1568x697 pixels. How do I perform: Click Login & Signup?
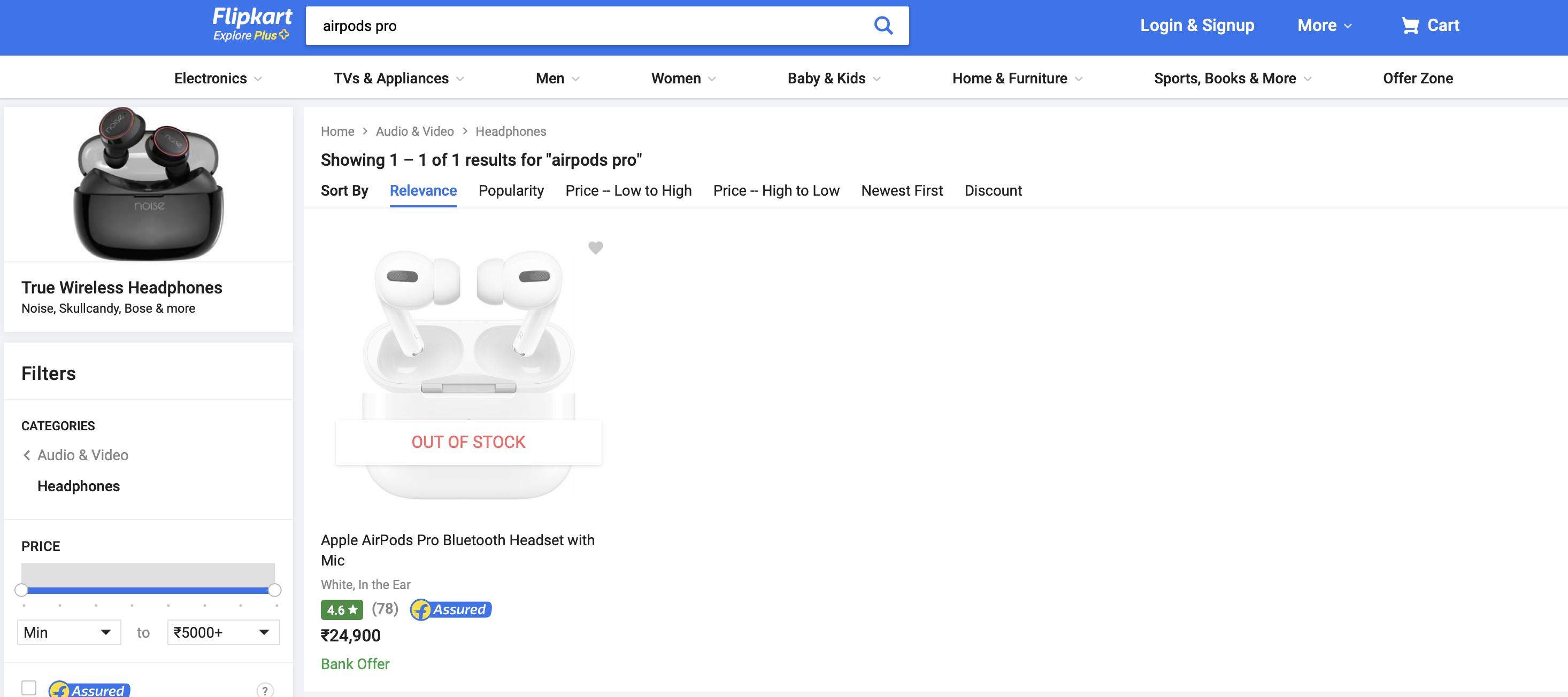click(x=1197, y=26)
